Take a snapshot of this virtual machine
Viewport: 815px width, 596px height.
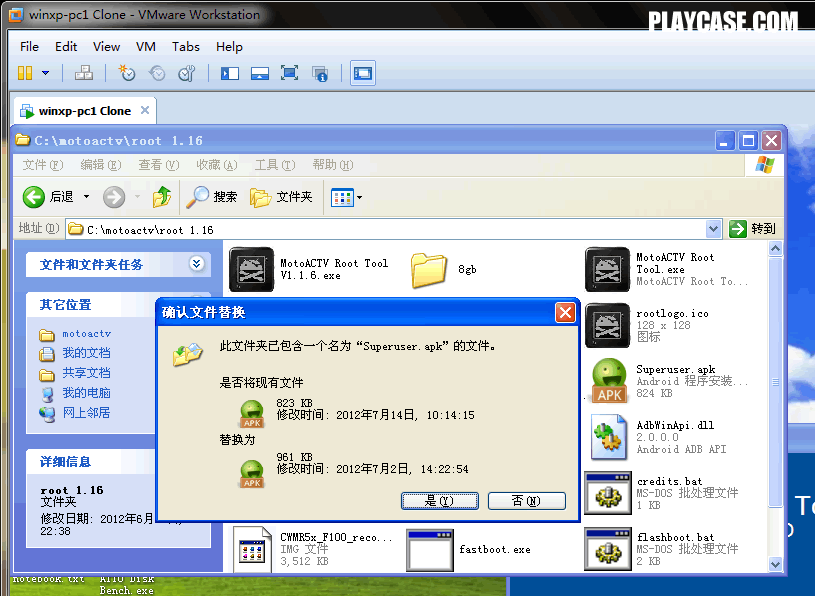point(127,73)
